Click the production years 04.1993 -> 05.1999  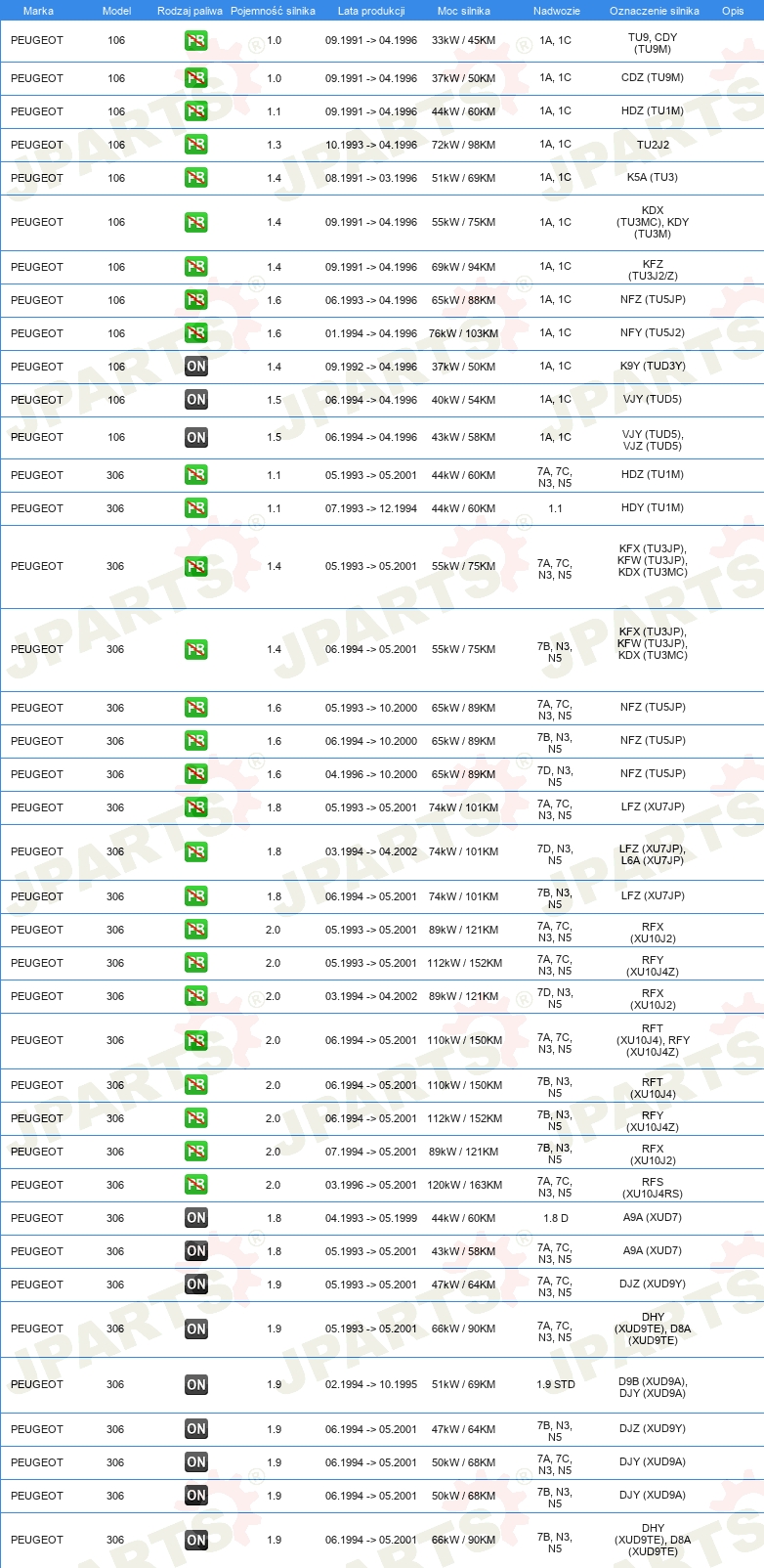(x=371, y=1218)
